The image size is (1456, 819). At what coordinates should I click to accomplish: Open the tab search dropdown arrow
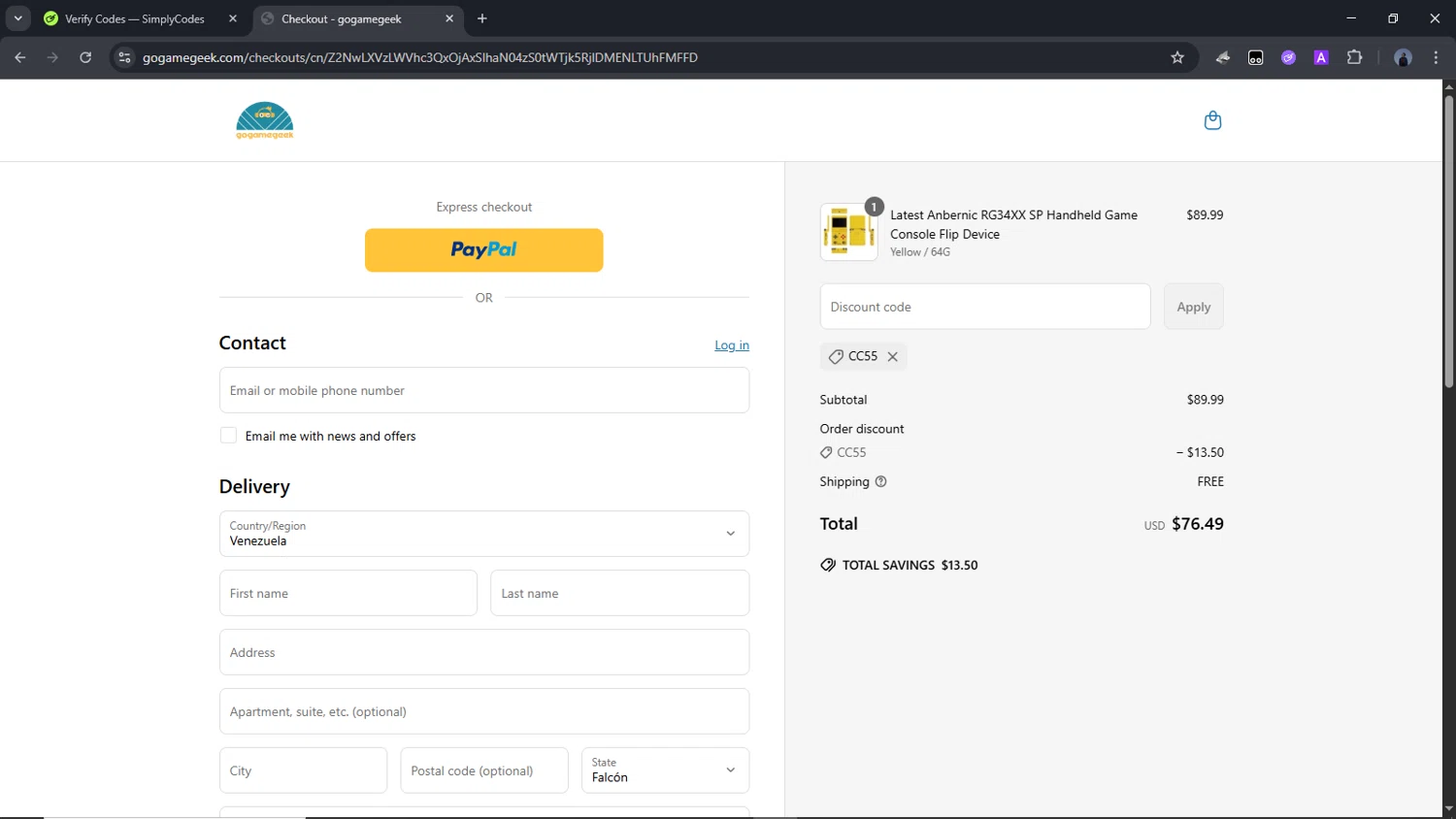pyautogui.click(x=17, y=18)
